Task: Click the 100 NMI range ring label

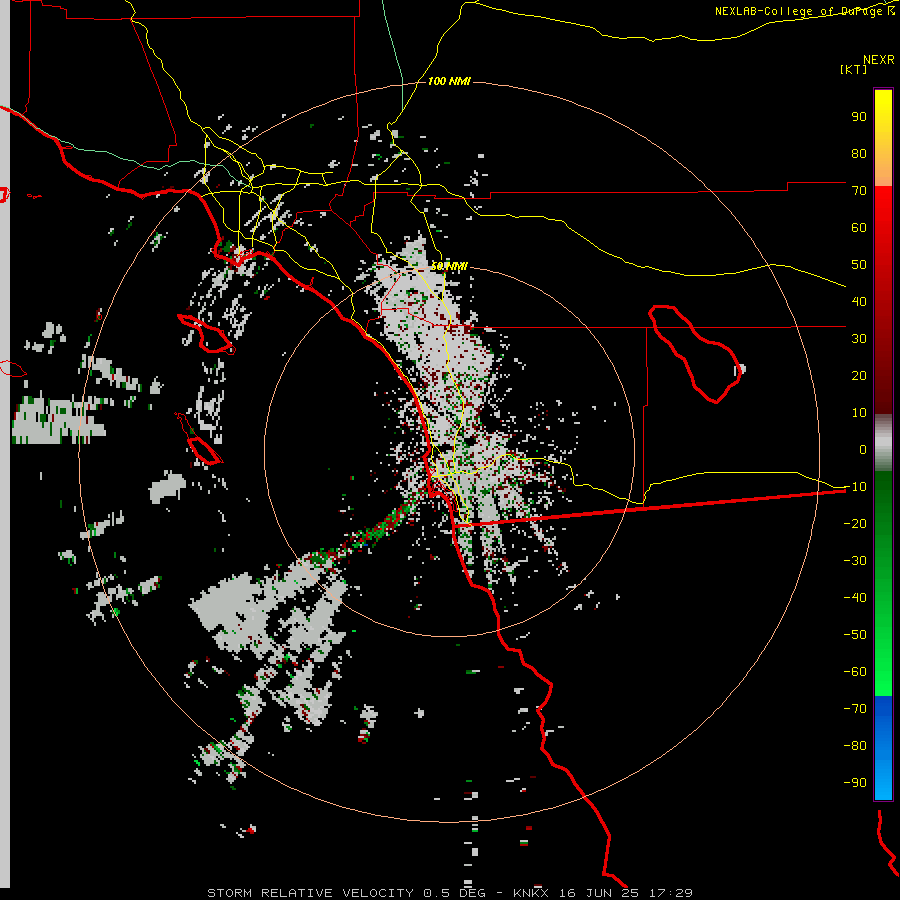Action: coord(449,82)
